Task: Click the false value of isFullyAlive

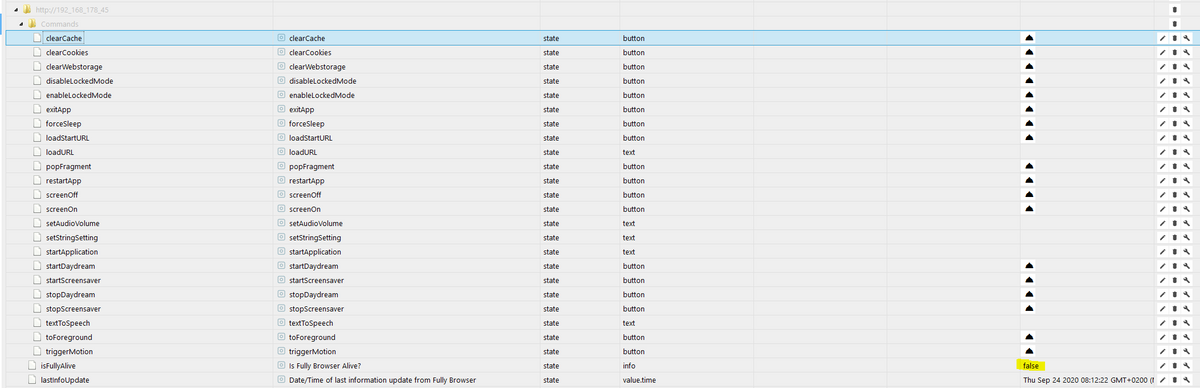Action: (1032, 366)
